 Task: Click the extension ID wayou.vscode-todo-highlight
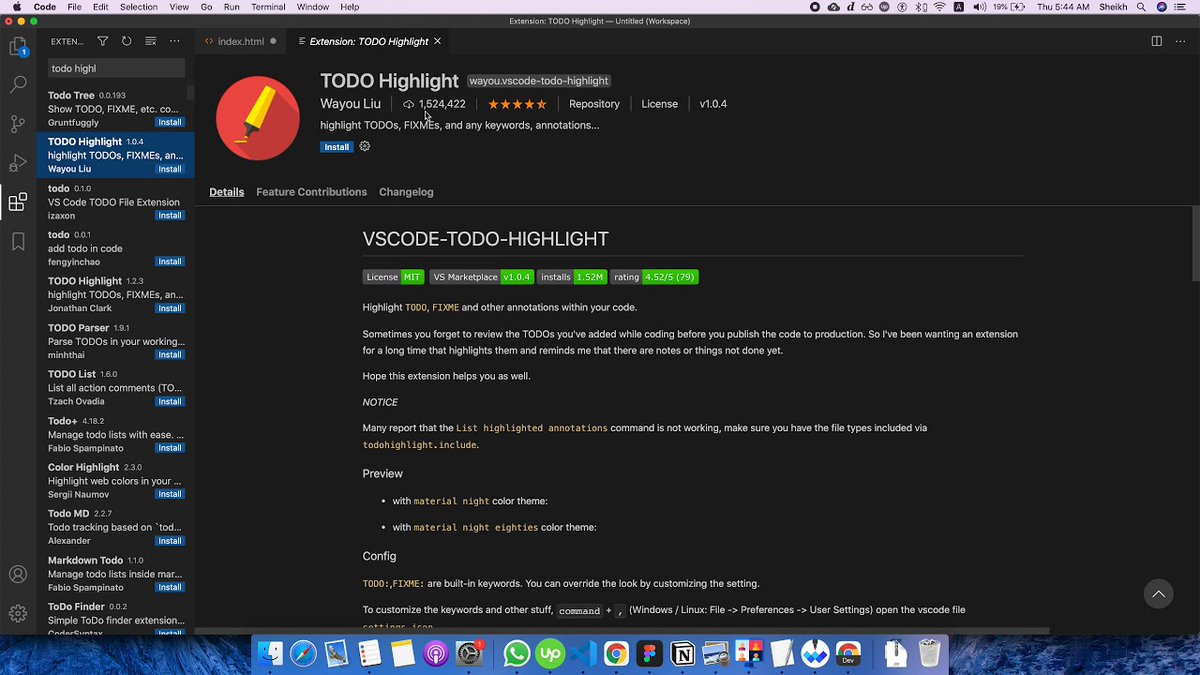tap(539, 81)
